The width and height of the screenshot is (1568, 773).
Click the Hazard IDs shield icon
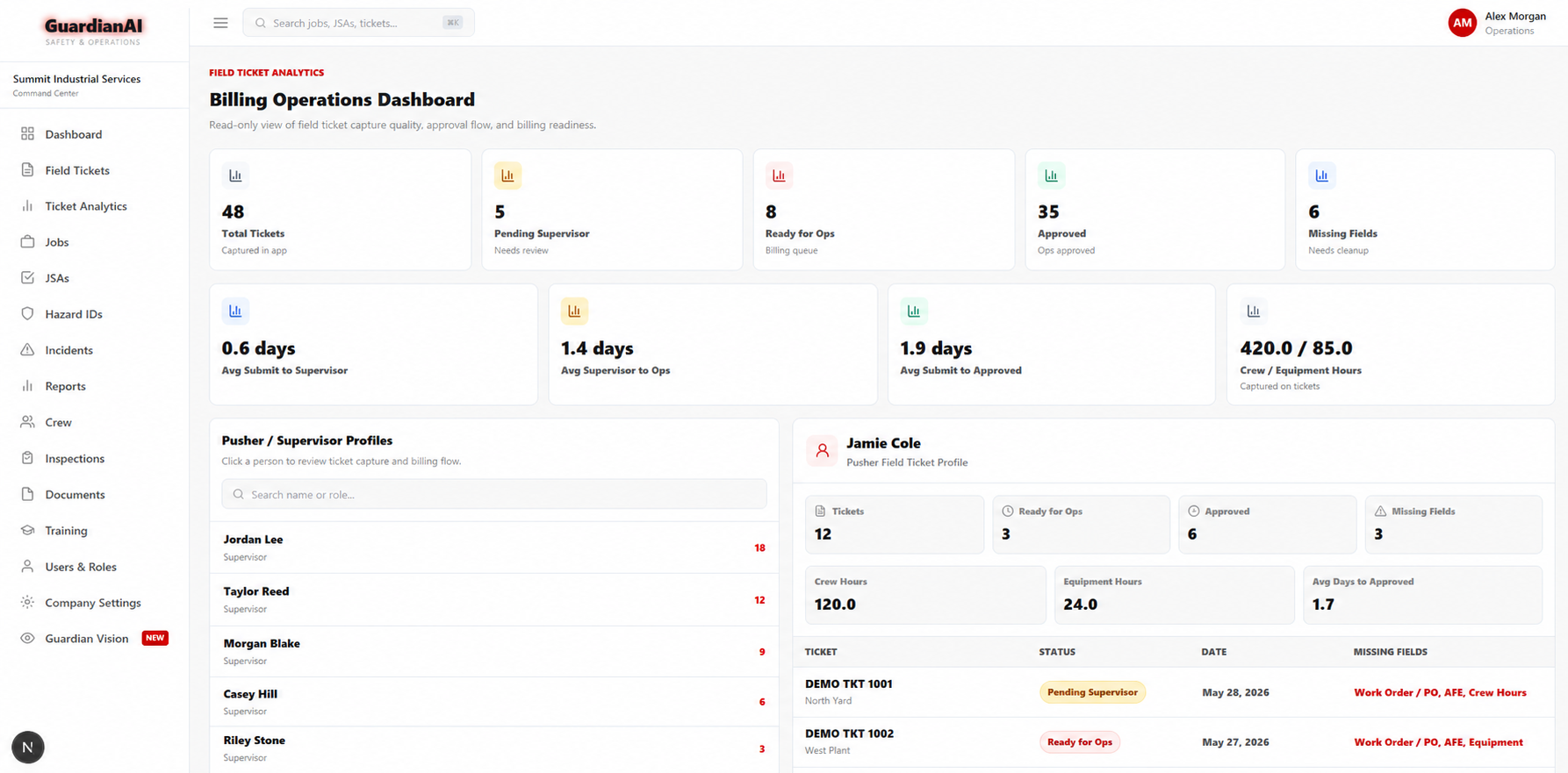coord(27,313)
